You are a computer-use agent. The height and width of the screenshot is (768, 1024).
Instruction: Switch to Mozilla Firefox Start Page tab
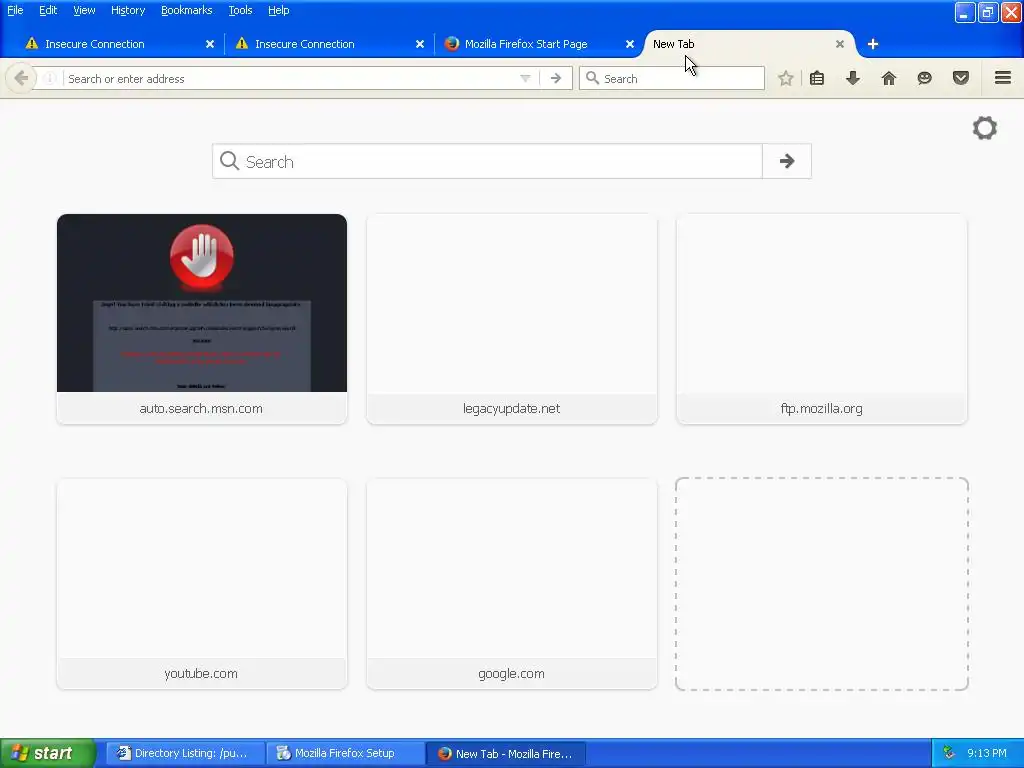click(x=537, y=44)
